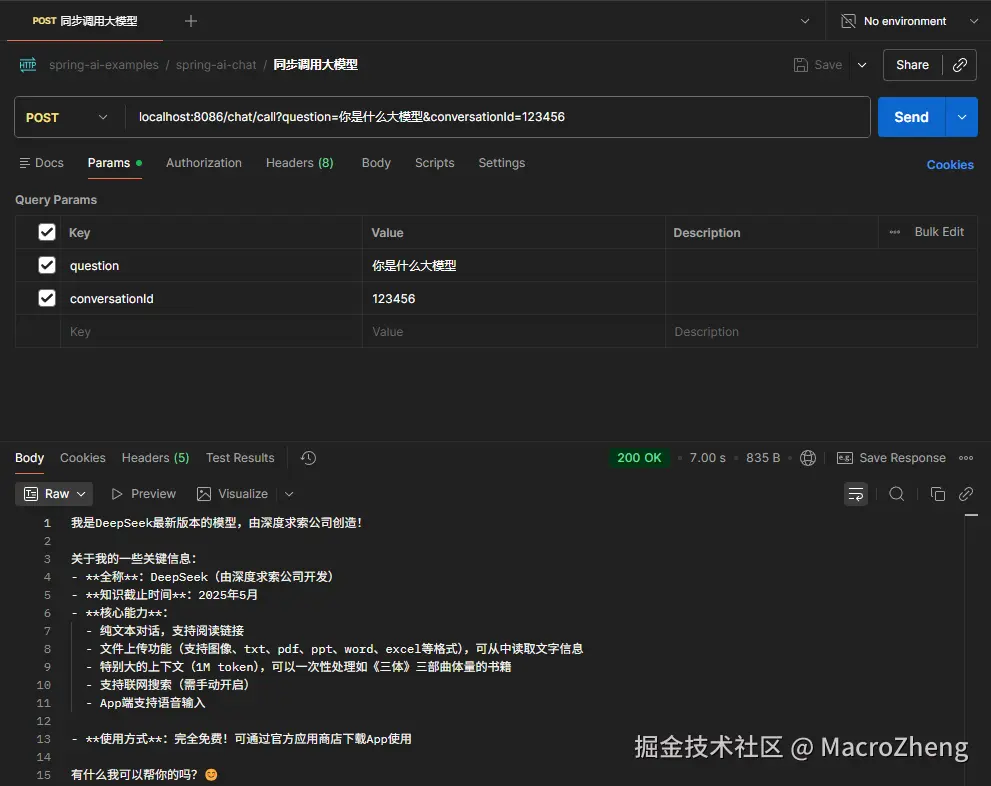Open the Docs tab
The image size is (991, 786).
42,163
